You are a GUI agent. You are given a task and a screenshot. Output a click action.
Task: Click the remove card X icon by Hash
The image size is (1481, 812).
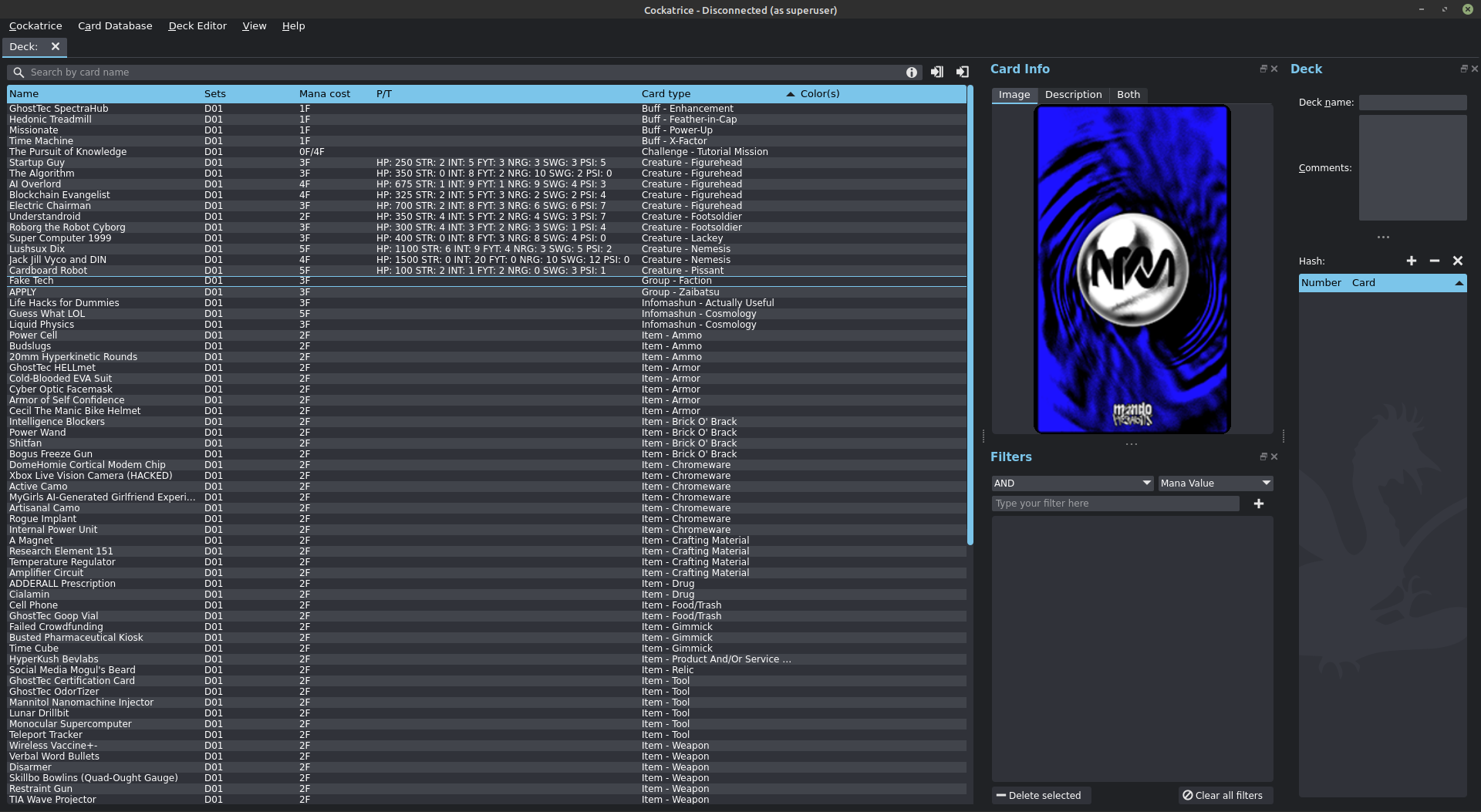point(1458,261)
